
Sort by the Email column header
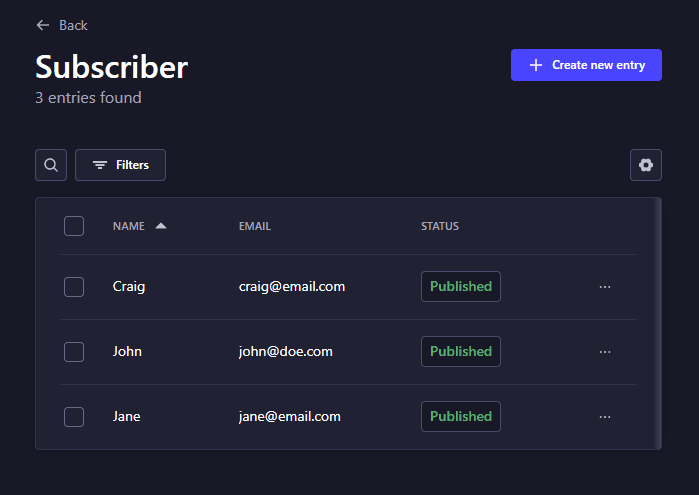click(x=255, y=226)
